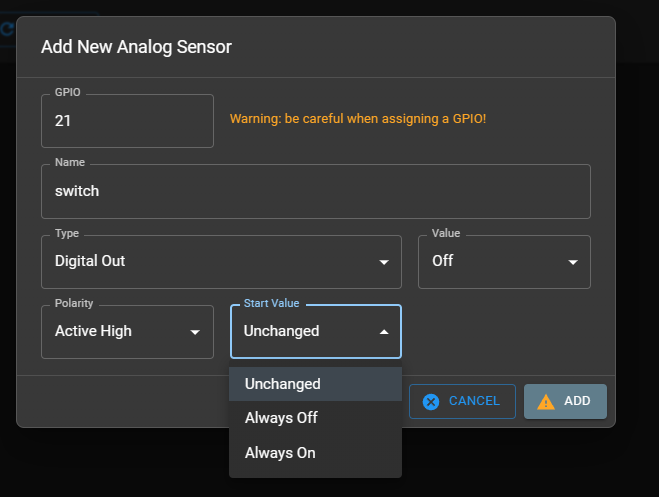
Task: Choose Always Off from the list
Action: [x=281, y=418]
